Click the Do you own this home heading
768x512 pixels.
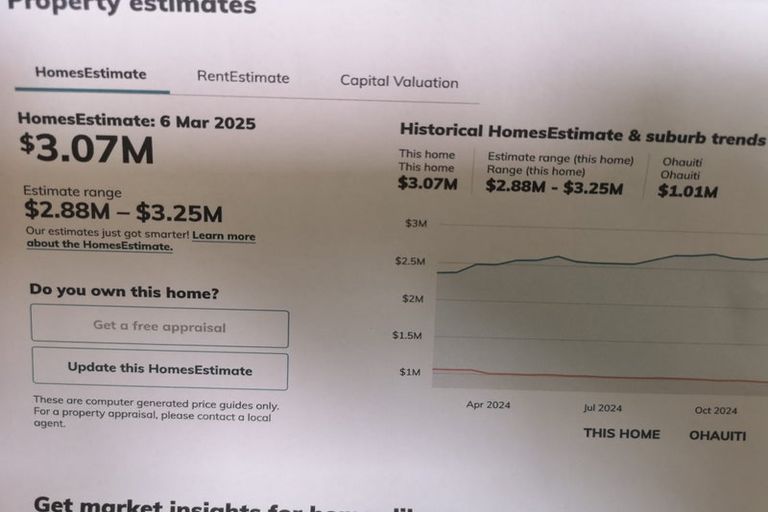(x=124, y=292)
